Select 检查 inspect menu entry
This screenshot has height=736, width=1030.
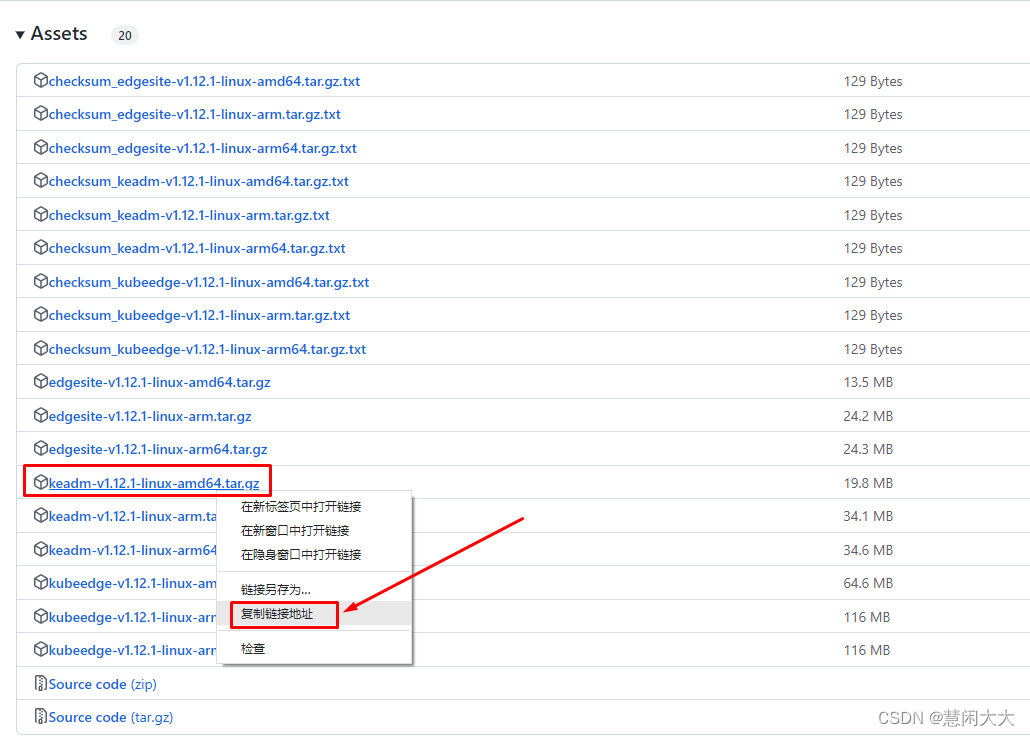tap(314, 649)
